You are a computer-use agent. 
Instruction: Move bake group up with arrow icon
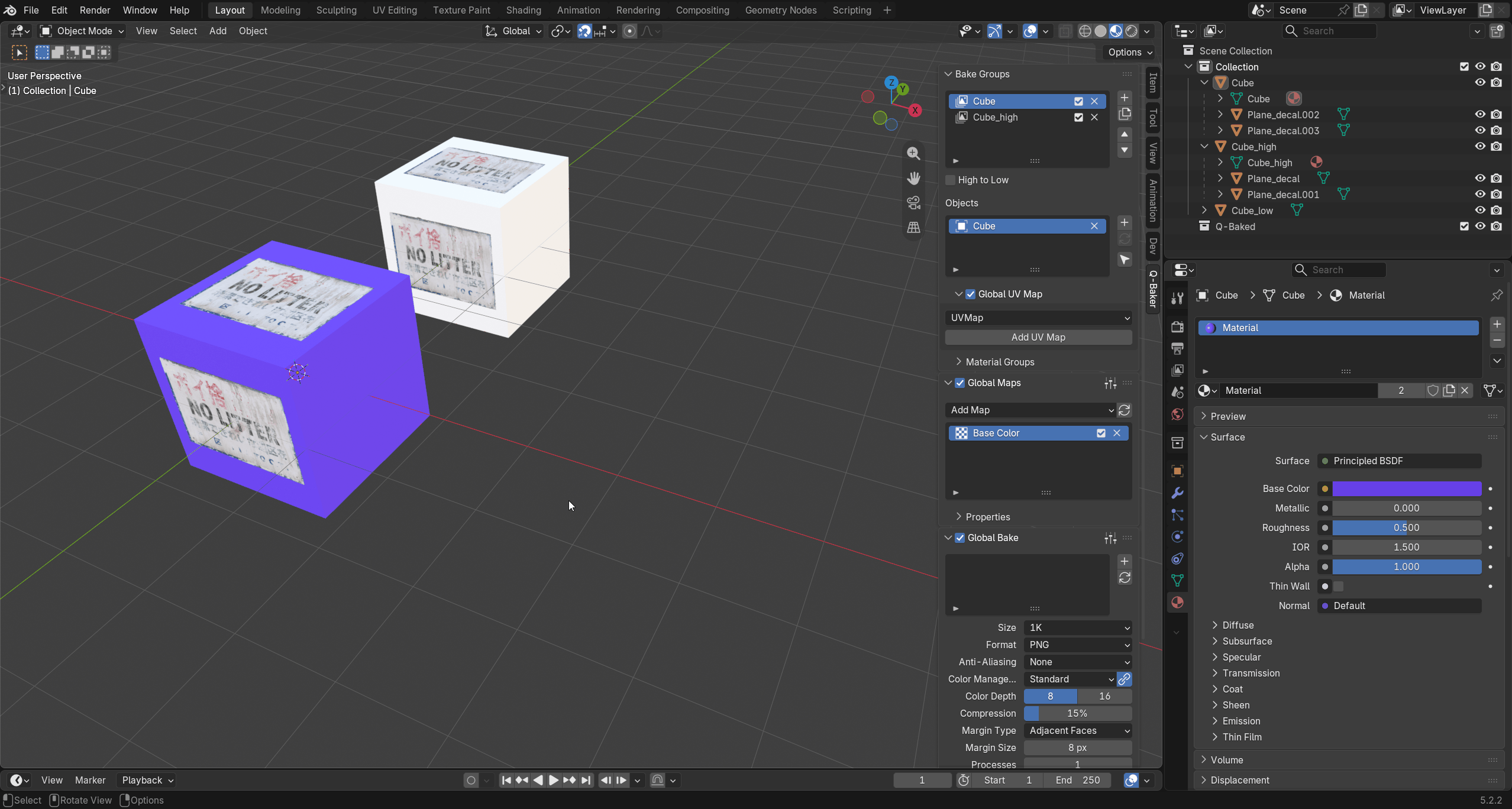[x=1125, y=134]
